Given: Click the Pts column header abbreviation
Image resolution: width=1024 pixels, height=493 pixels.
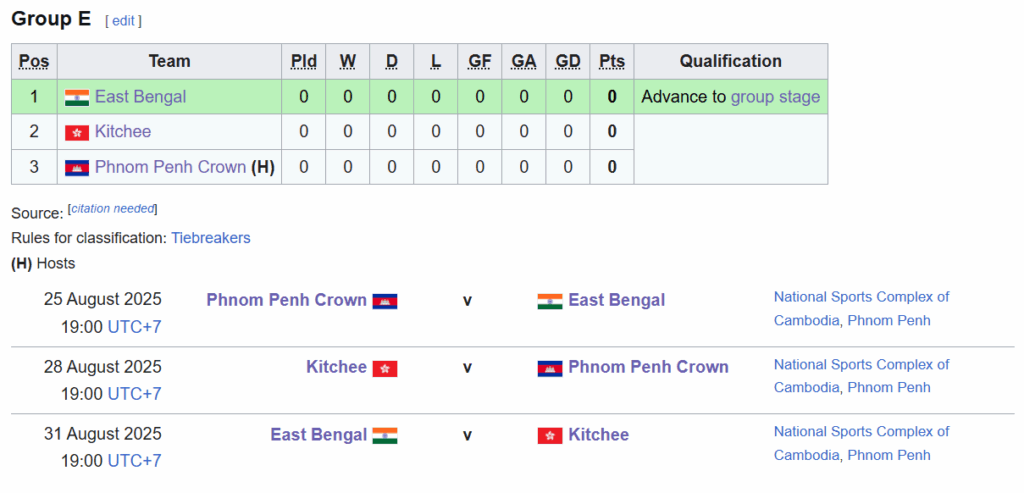Looking at the screenshot, I should [x=612, y=61].
